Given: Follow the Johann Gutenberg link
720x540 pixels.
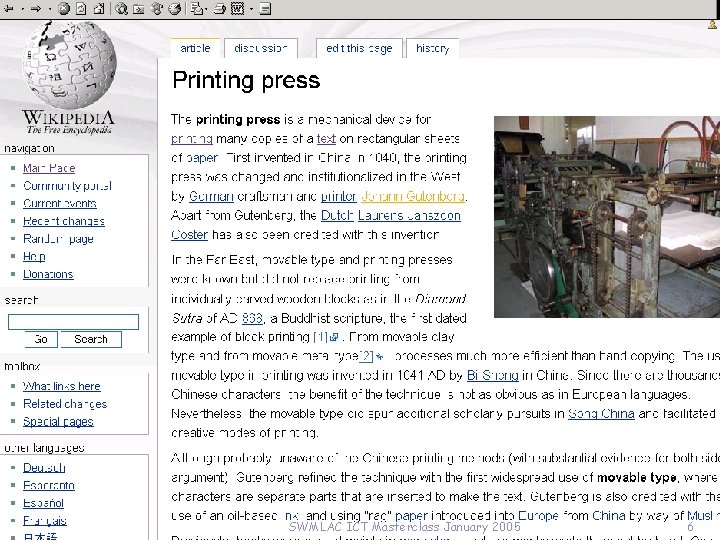Looking at the screenshot, I should (x=413, y=196).
